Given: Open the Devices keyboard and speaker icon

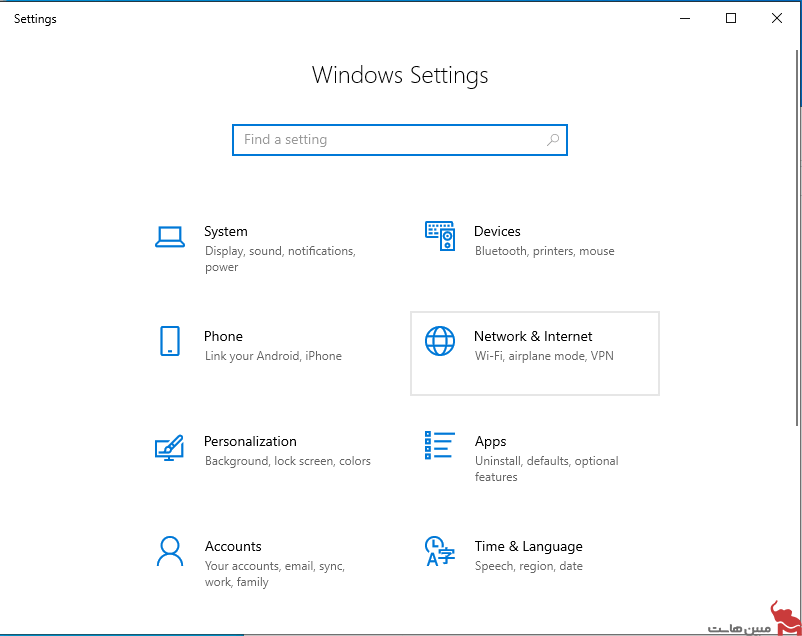Looking at the screenshot, I should point(440,236).
